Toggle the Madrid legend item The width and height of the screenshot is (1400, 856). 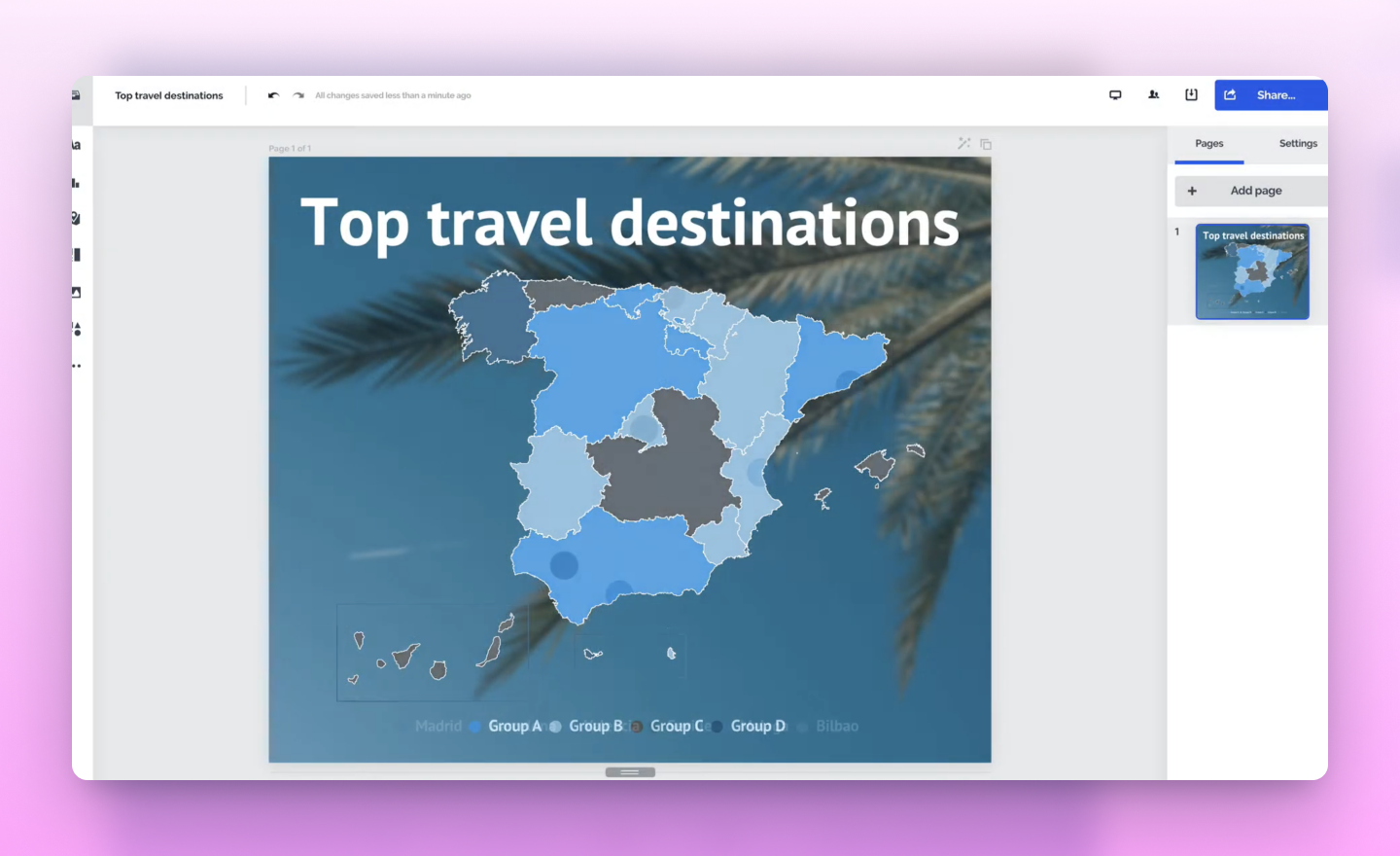pyautogui.click(x=438, y=726)
